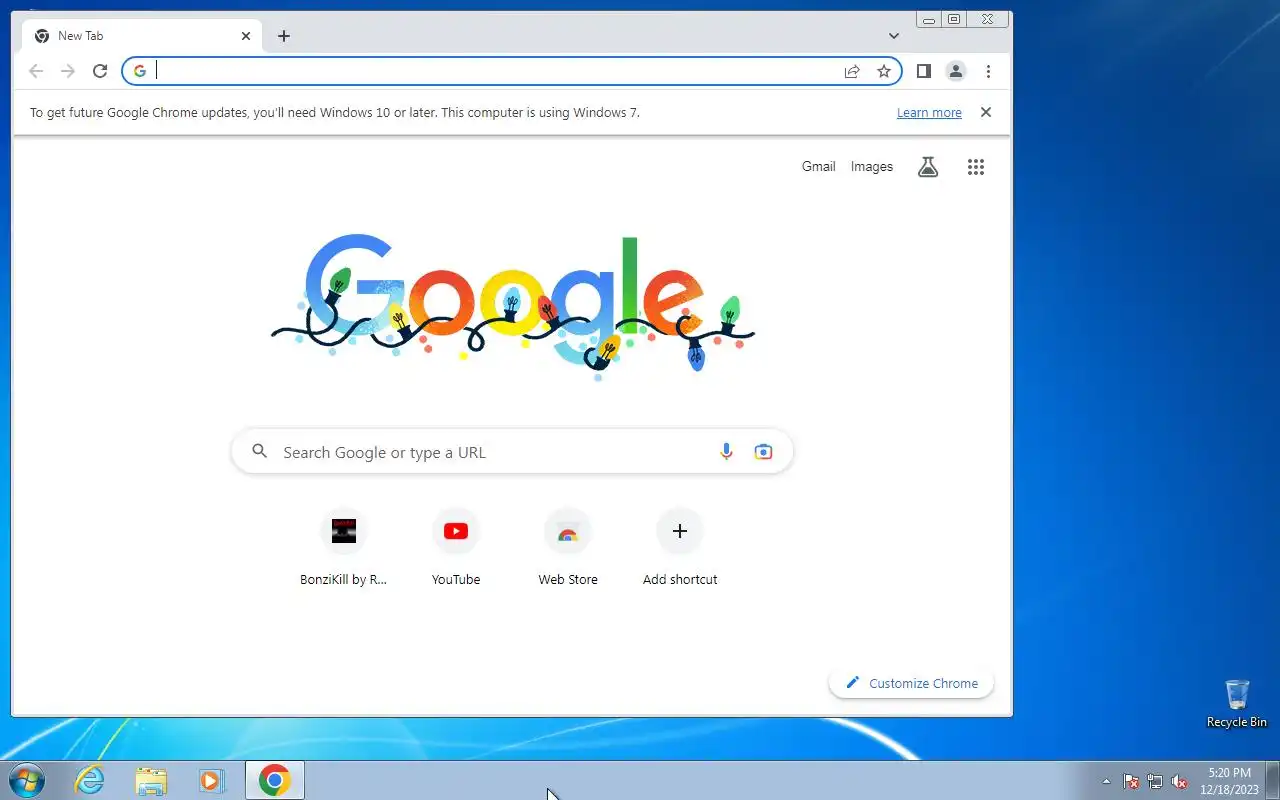Select the Recycle Bin on desktop
Viewport: 1280px width, 800px height.
(1237, 704)
